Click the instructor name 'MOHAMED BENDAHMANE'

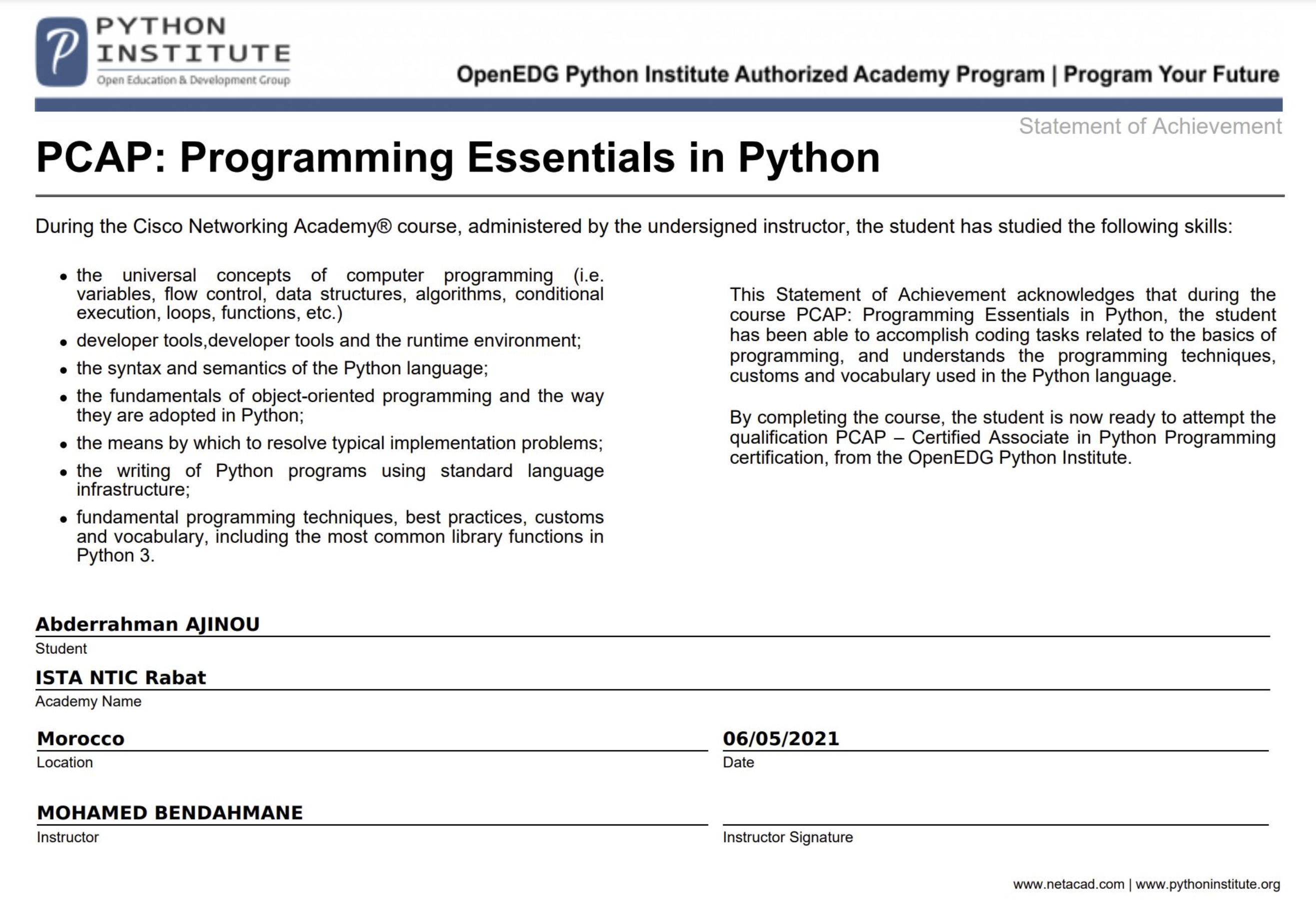tap(170, 813)
